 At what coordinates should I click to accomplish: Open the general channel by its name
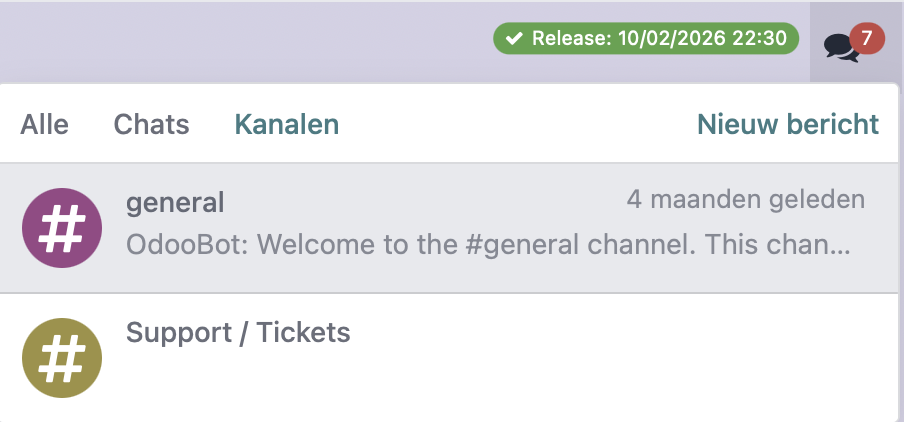tap(175, 203)
